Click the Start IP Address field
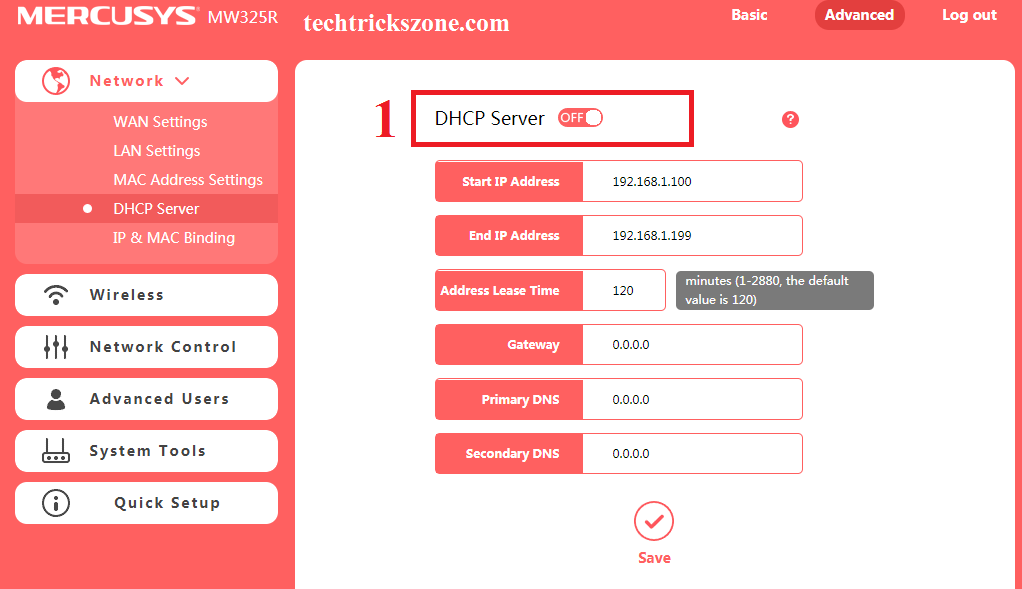 (x=691, y=182)
